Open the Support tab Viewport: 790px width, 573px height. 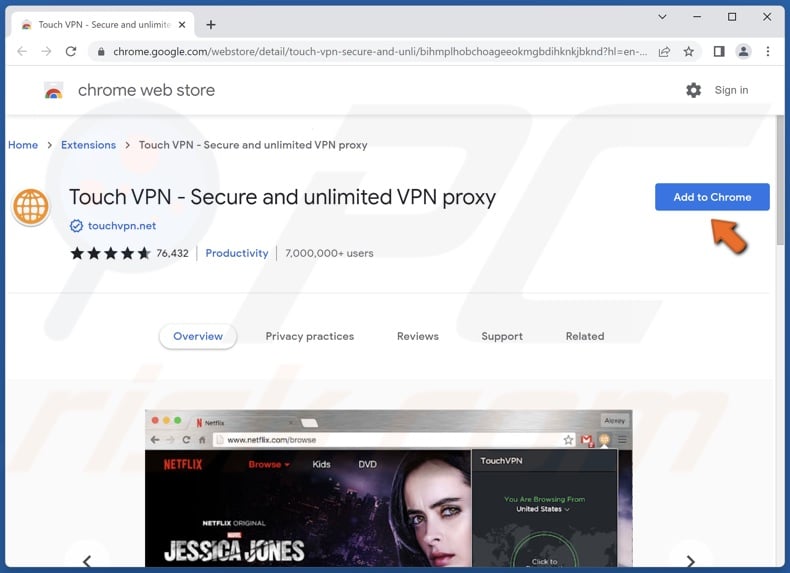coord(502,336)
